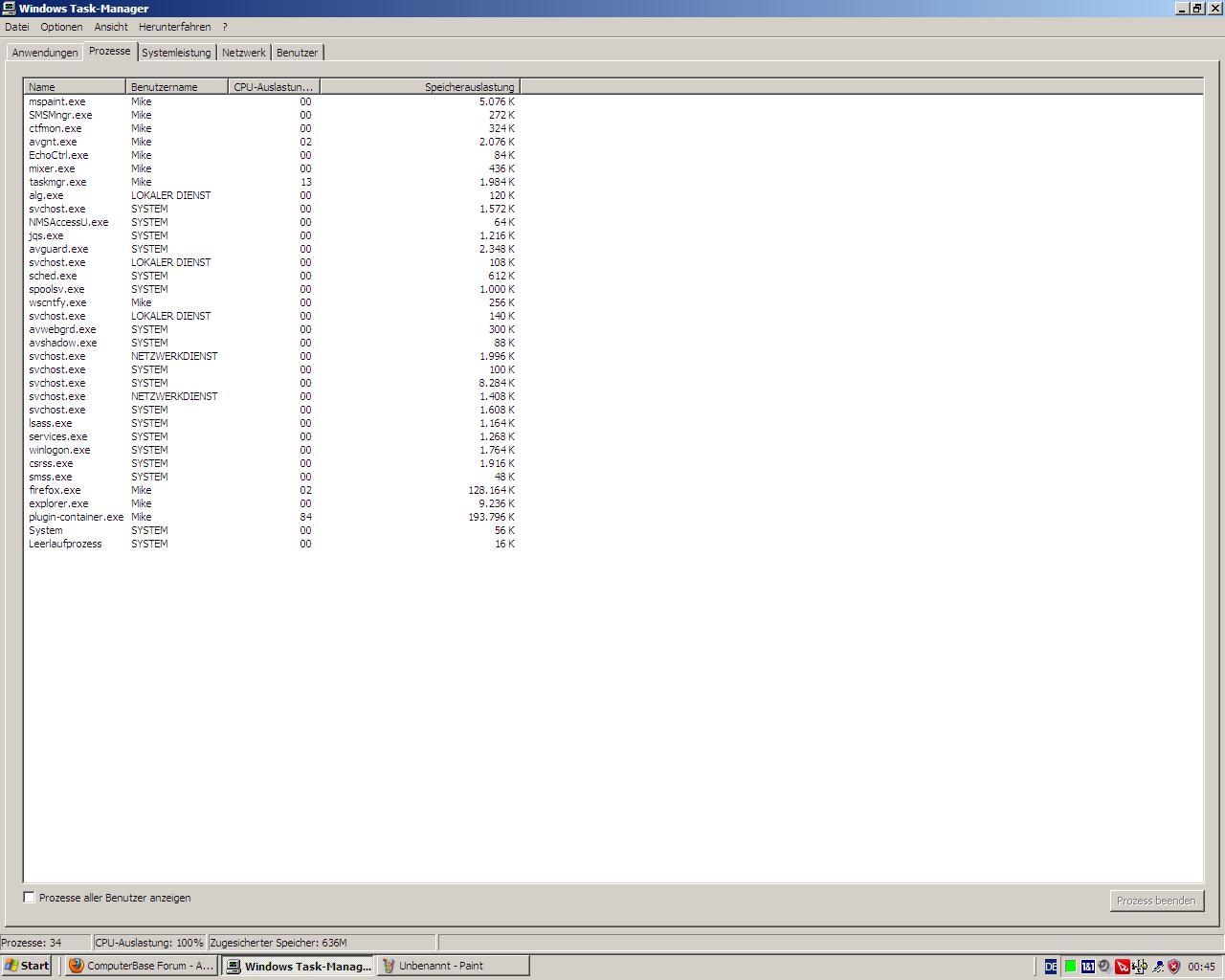Image resolution: width=1225 pixels, height=980 pixels.
Task: Click the Task-Manager title bar icon
Action: click(9, 8)
